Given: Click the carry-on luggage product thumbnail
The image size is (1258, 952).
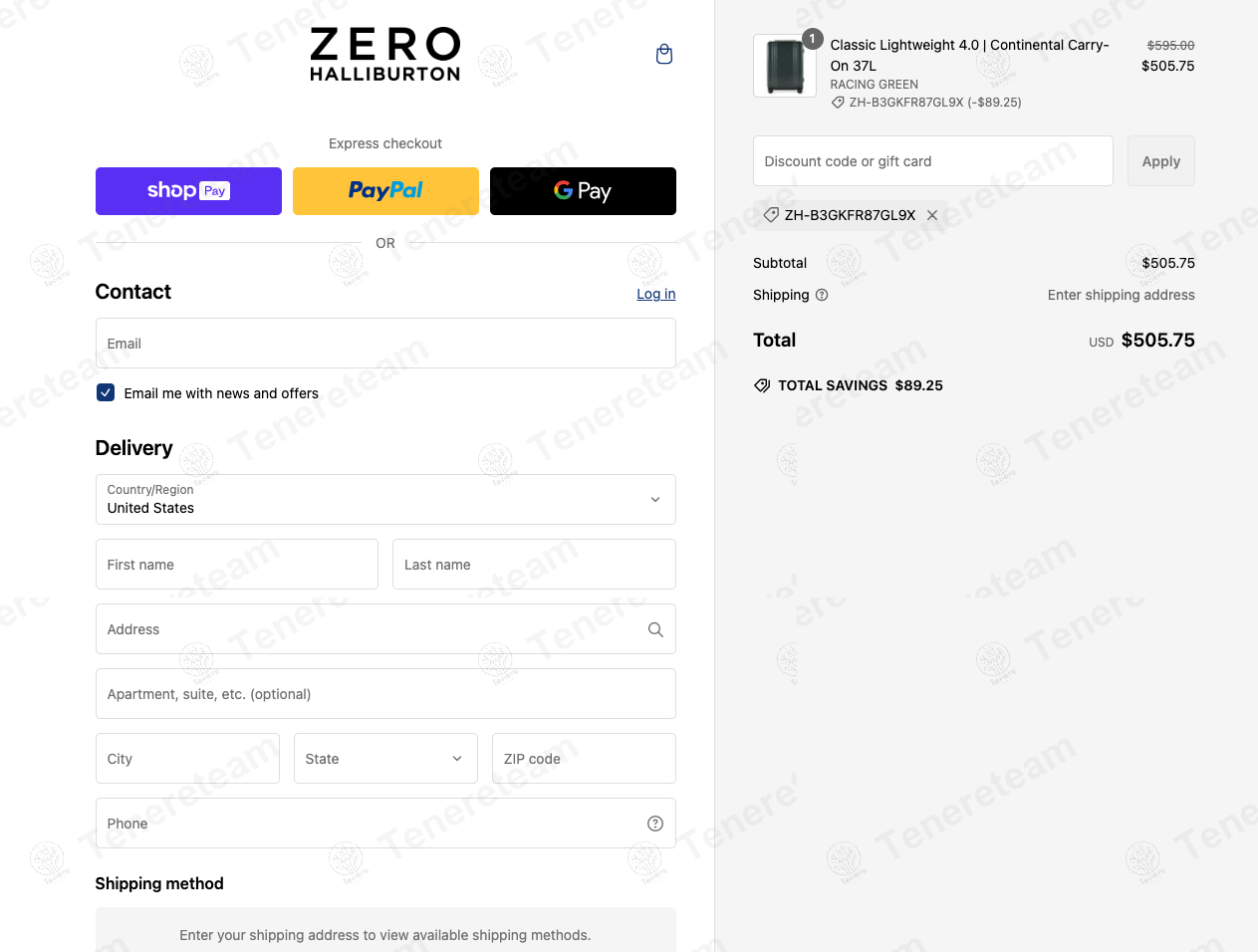Looking at the screenshot, I should pos(785,66).
